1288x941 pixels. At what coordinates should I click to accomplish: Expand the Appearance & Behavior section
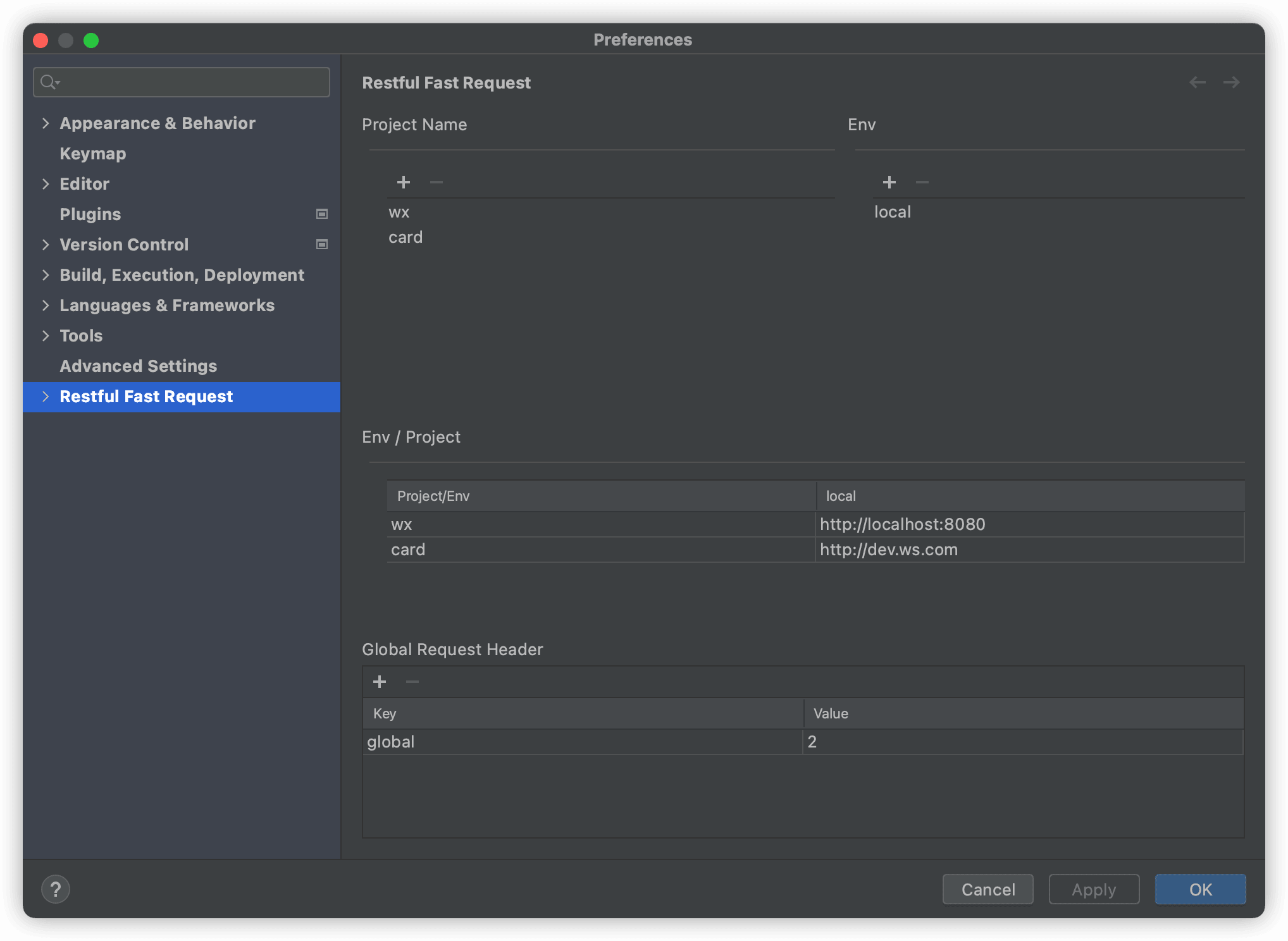pos(46,123)
